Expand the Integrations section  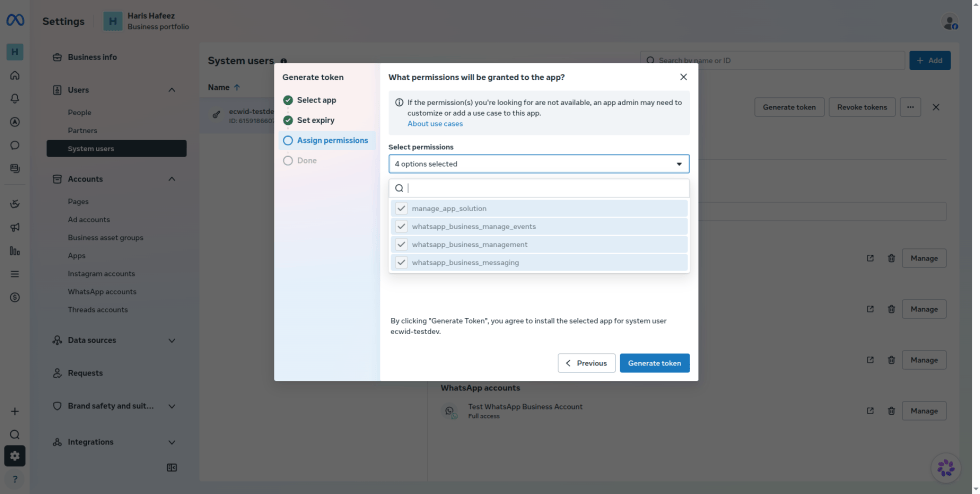tap(172, 442)
